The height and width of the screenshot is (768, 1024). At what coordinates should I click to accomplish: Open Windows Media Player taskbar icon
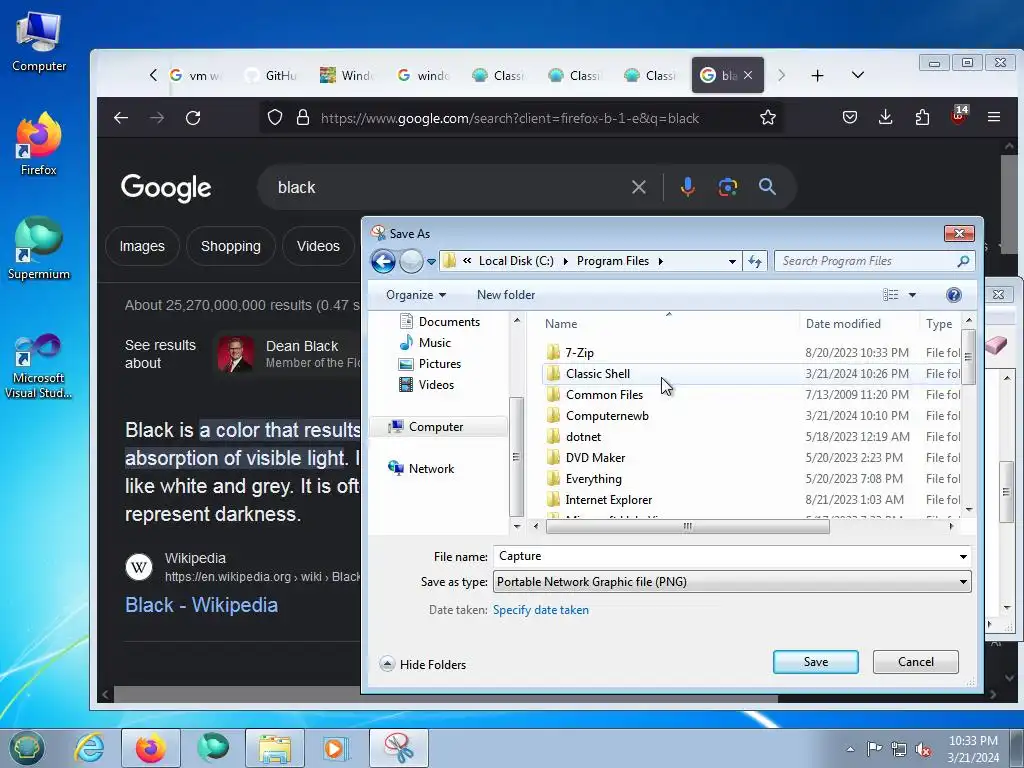(336, 748)
